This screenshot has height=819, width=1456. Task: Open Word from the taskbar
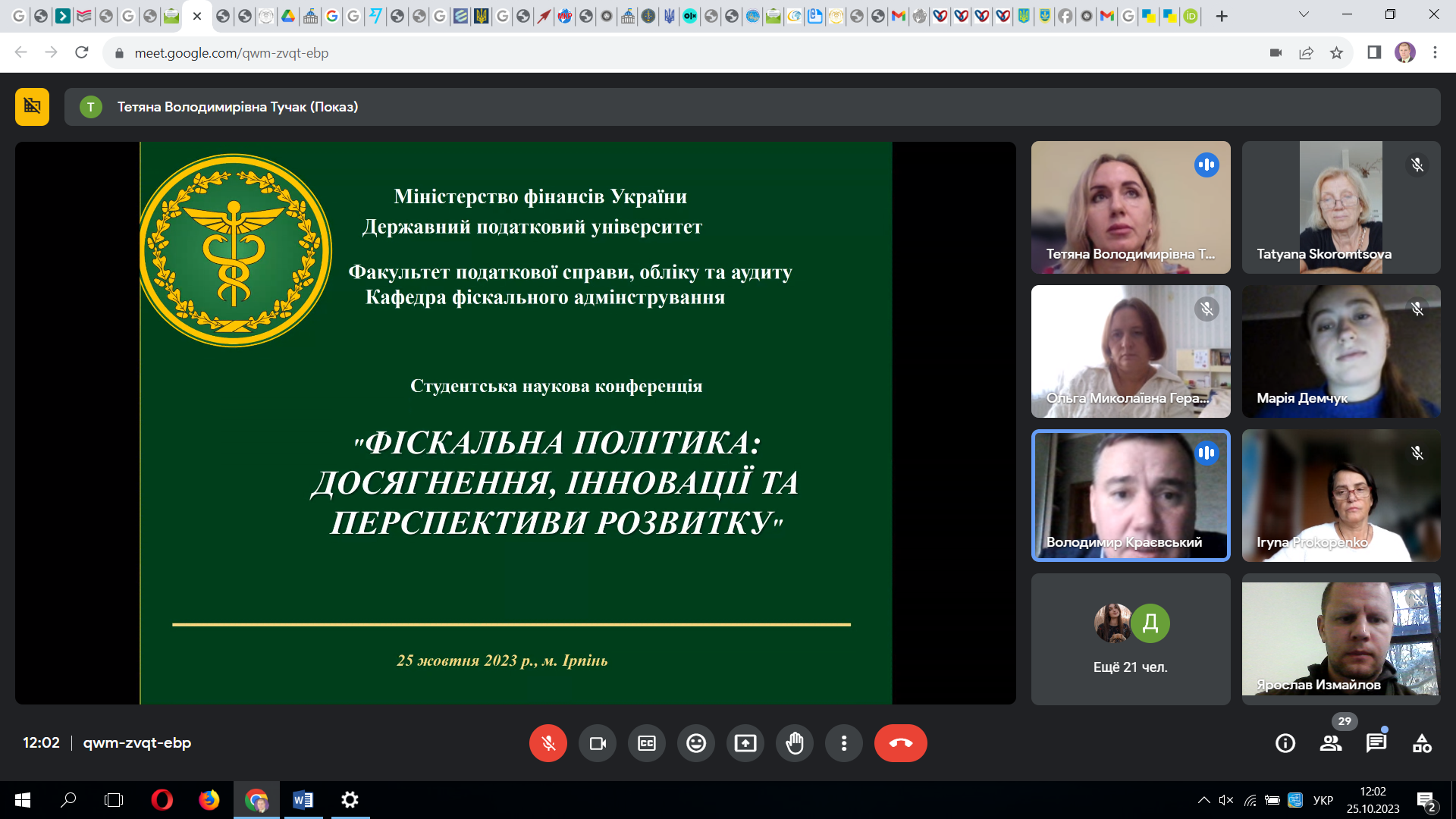tap(303, 800)
